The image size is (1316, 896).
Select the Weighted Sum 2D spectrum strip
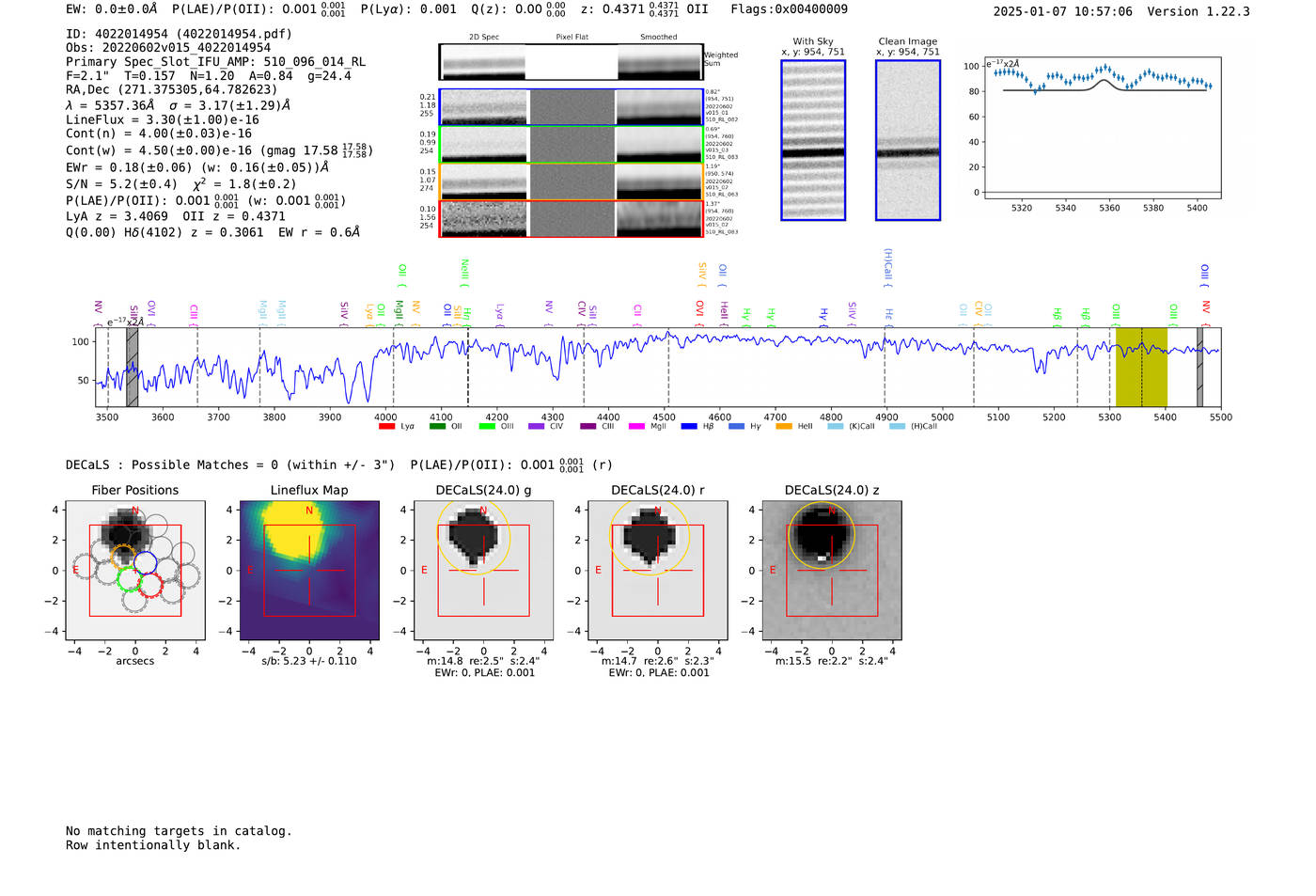click(x=571, y=62)
